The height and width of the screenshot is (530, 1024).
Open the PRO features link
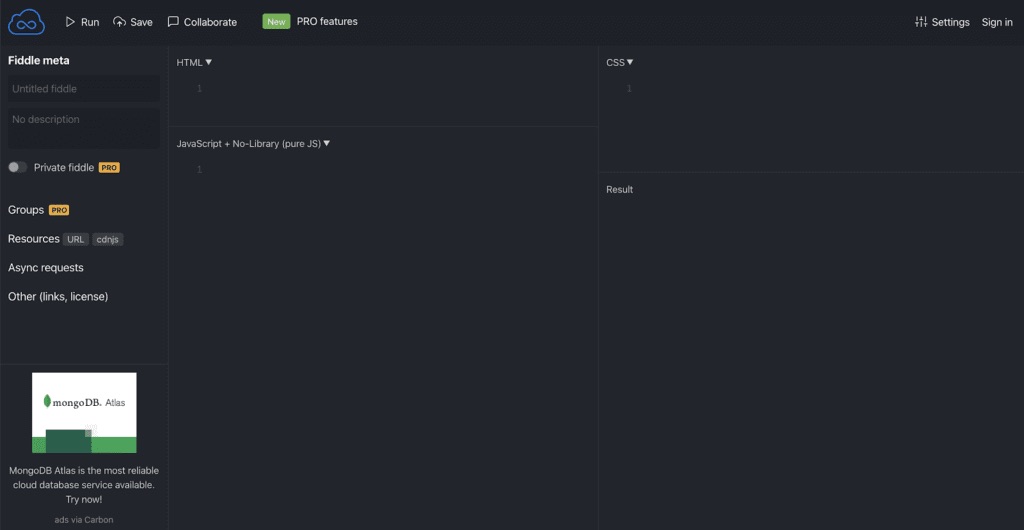tap(327, 21)
